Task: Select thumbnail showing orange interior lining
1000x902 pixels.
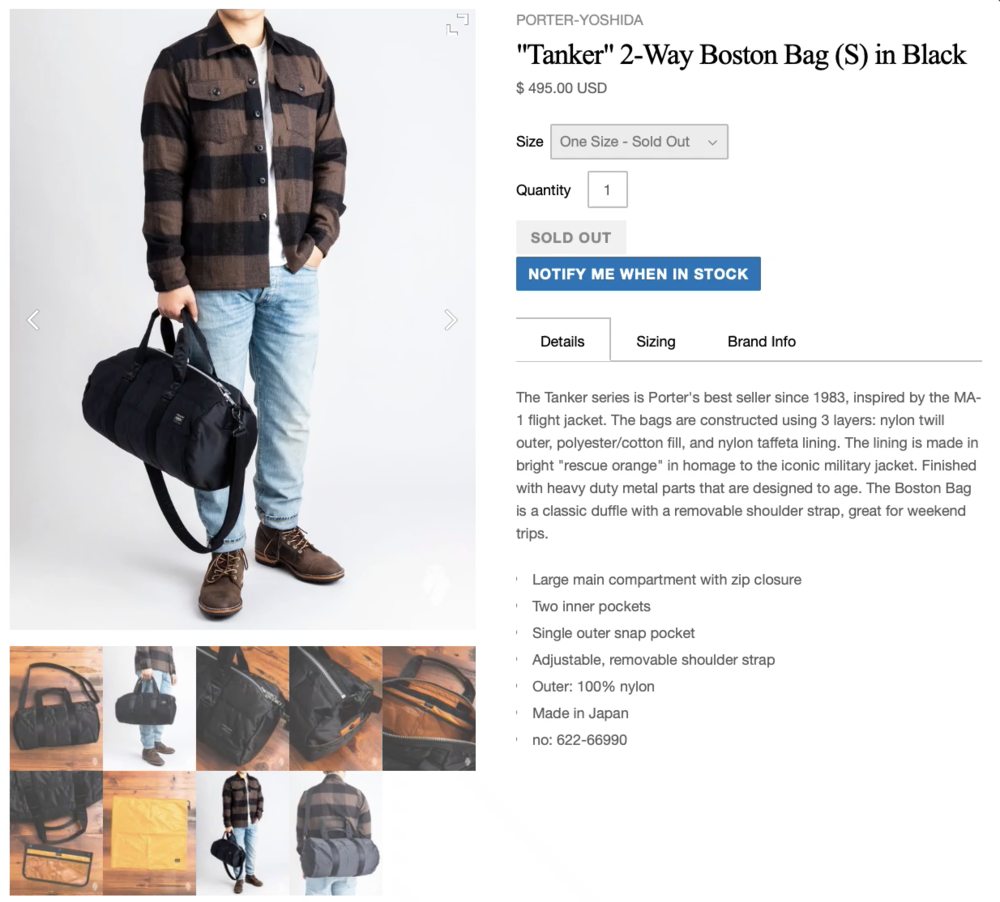Action: [x=429, y=708]
